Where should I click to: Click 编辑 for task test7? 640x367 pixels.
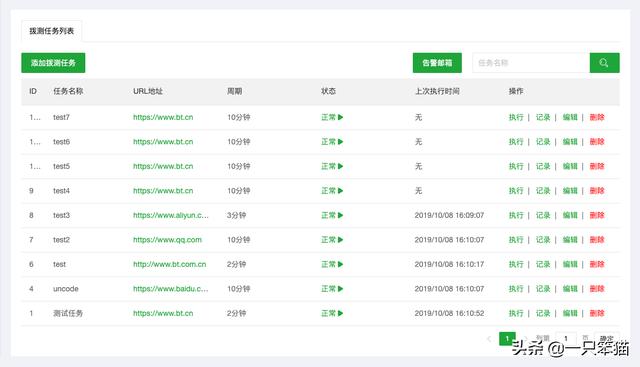pyautogui.click(x=570, y=118)
